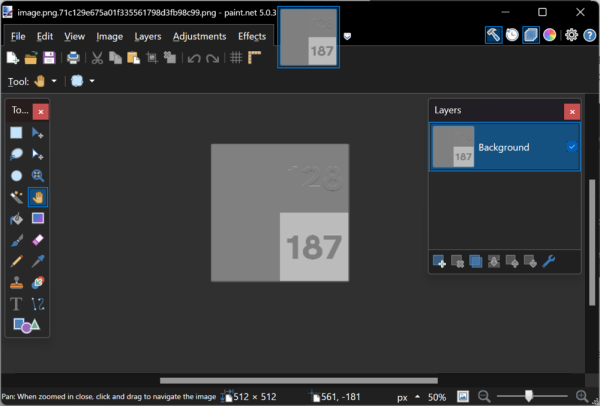The height and width of the screenshot is (406, 600).
Task: Click the image thumbnail tab
Action: [308, 37]
